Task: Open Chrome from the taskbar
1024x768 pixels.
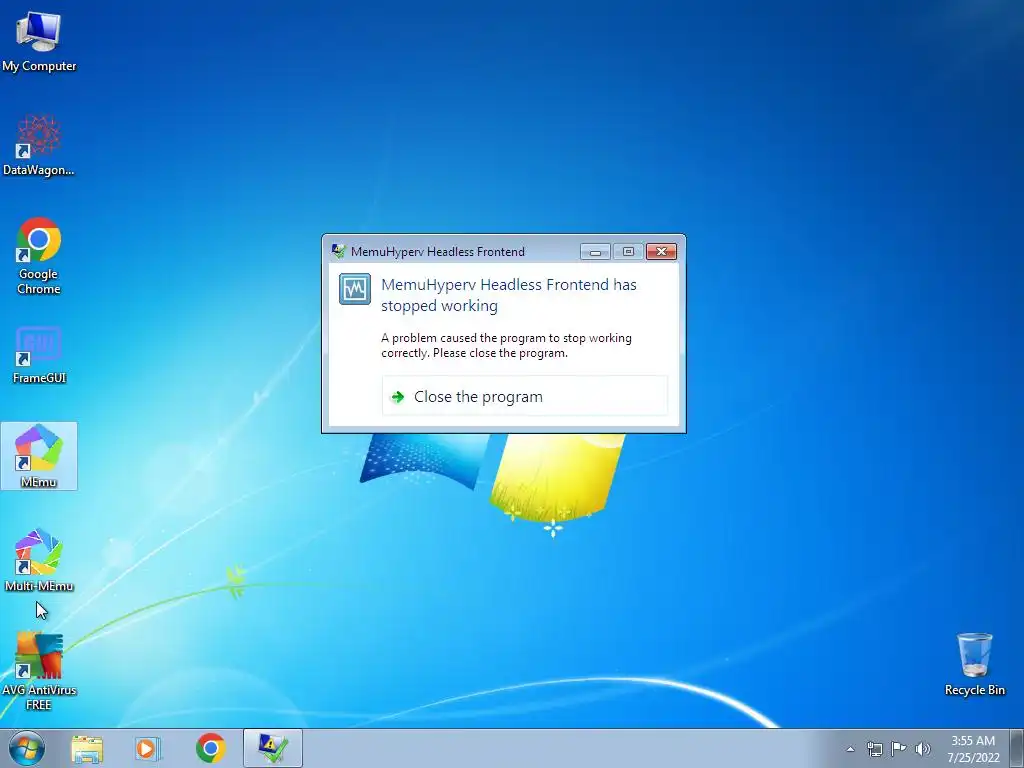Action: pos(210,748)
